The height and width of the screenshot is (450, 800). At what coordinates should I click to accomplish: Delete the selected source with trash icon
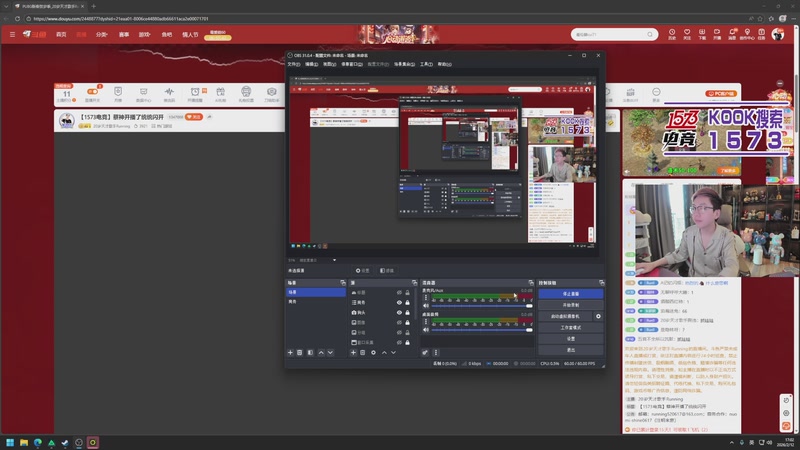[x=363, y=353]
